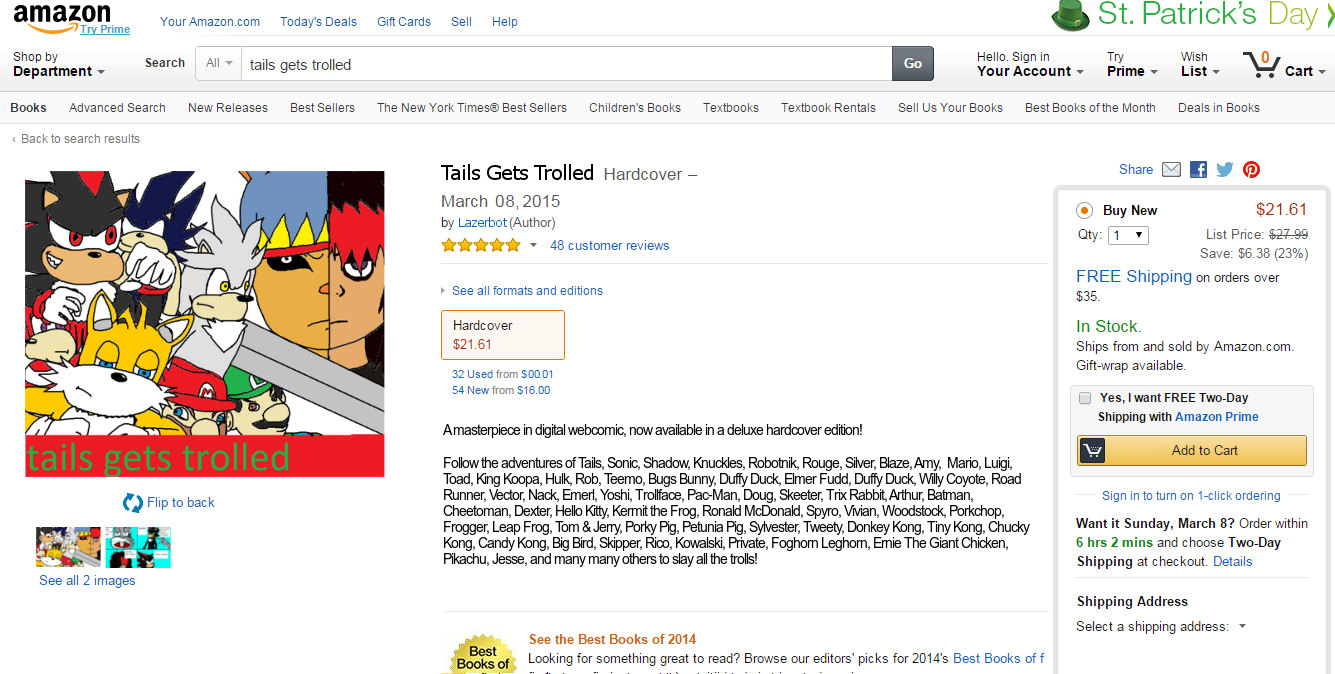Click the second cover thumbnail image
1335x674 pixels.
point(138,548)
